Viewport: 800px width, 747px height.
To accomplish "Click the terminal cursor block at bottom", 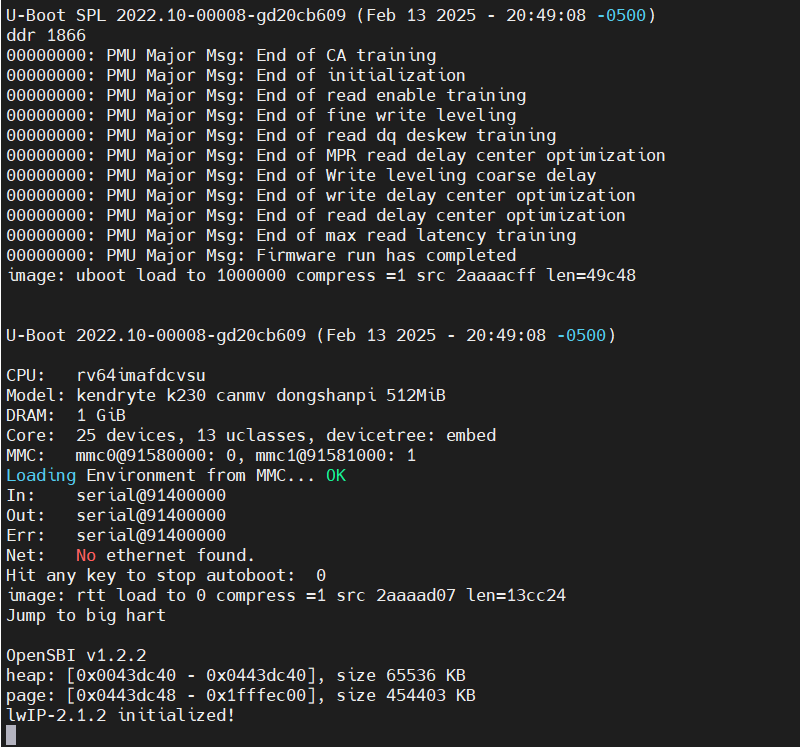I will [11, 735].
